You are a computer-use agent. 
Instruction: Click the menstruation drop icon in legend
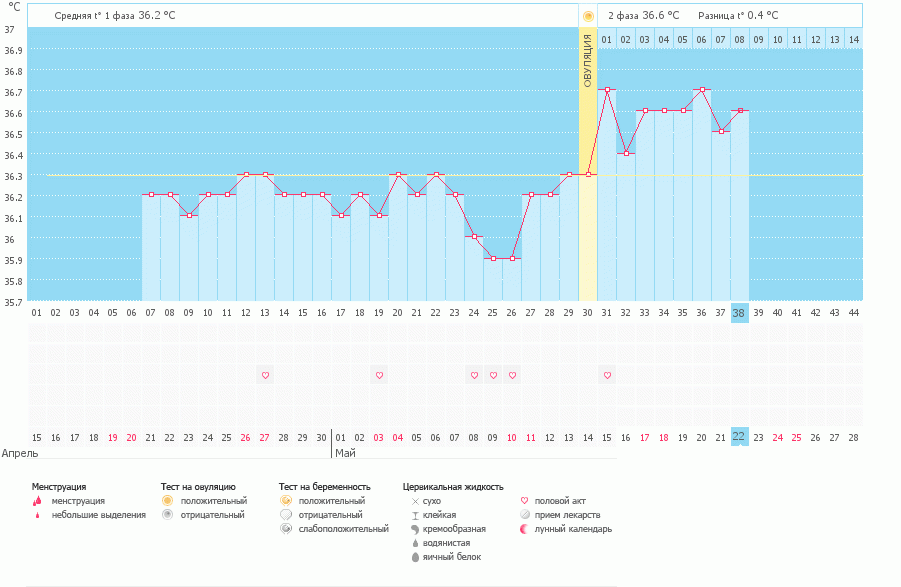[x=38, y=501]
